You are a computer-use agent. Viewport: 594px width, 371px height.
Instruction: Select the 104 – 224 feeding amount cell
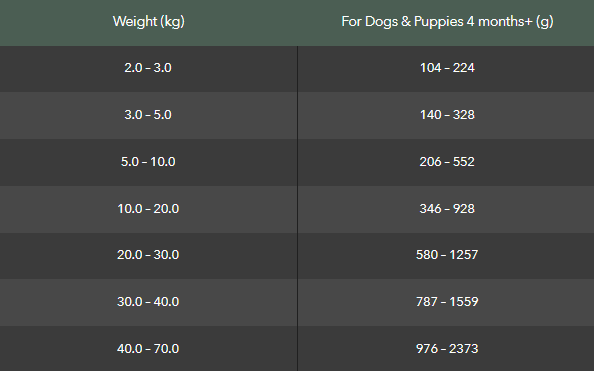pos(446,69)
